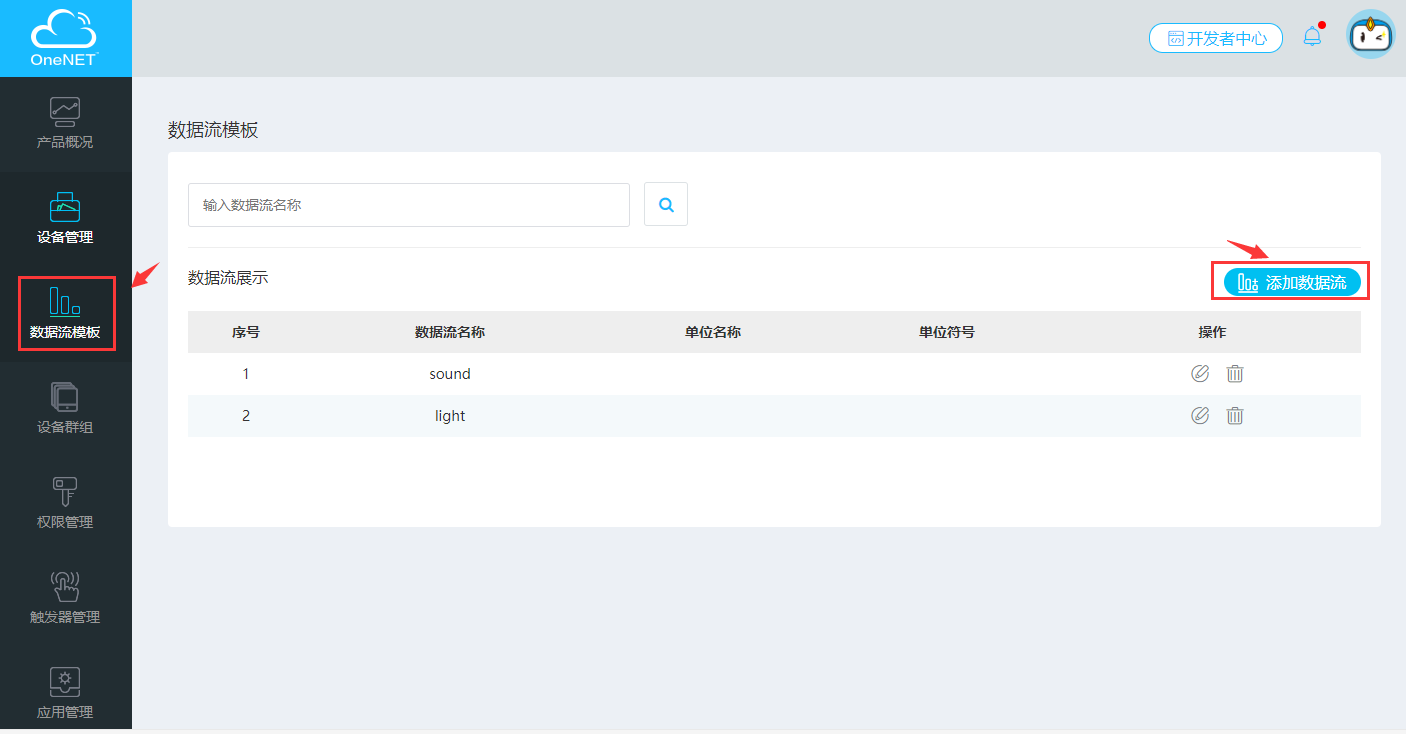Delete the light data stream
1406x734 pixels.
click(1235, 415)
